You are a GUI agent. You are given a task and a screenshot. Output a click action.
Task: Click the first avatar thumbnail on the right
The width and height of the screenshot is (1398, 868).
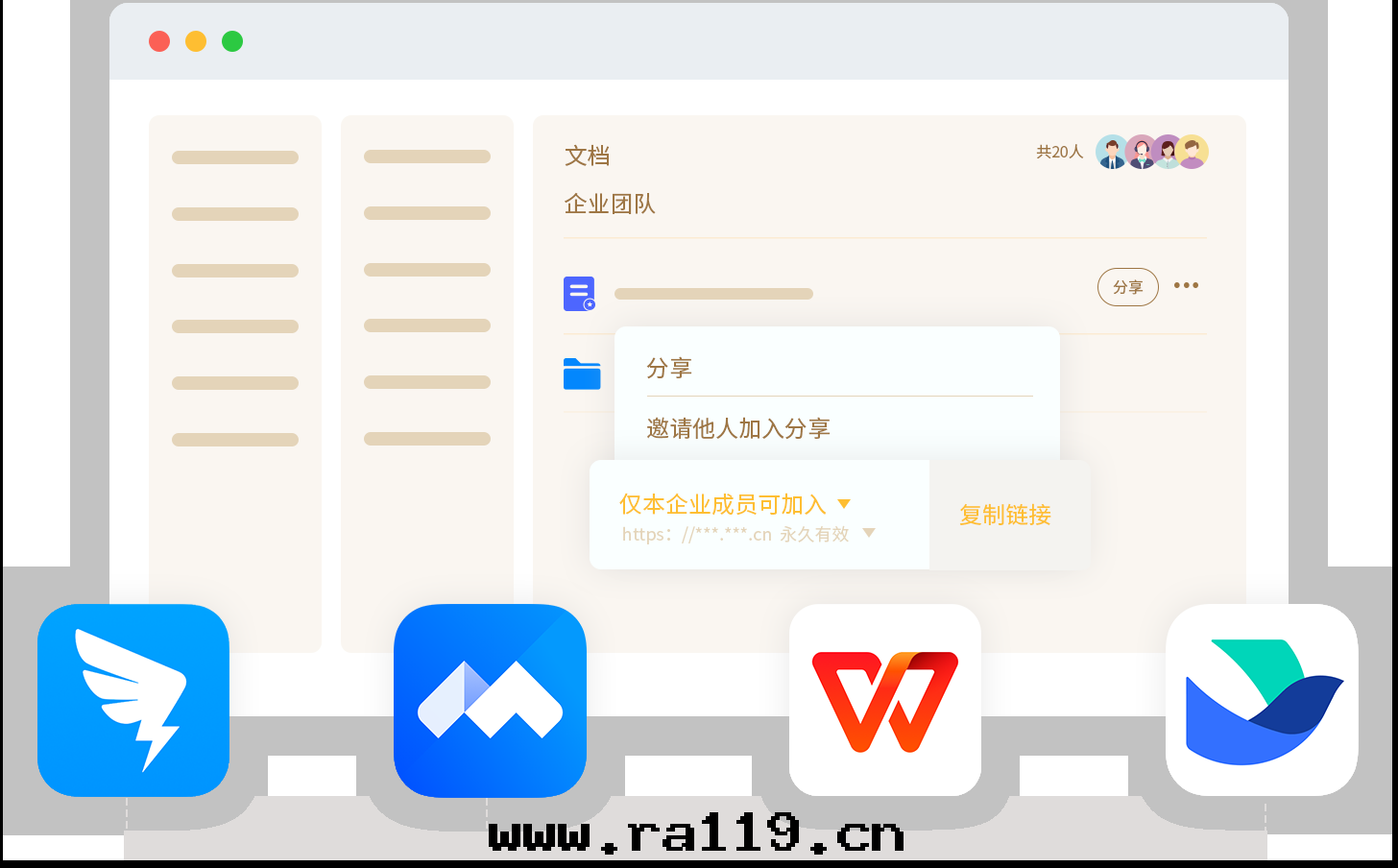pyautogui.click(x=1112, y=152)
